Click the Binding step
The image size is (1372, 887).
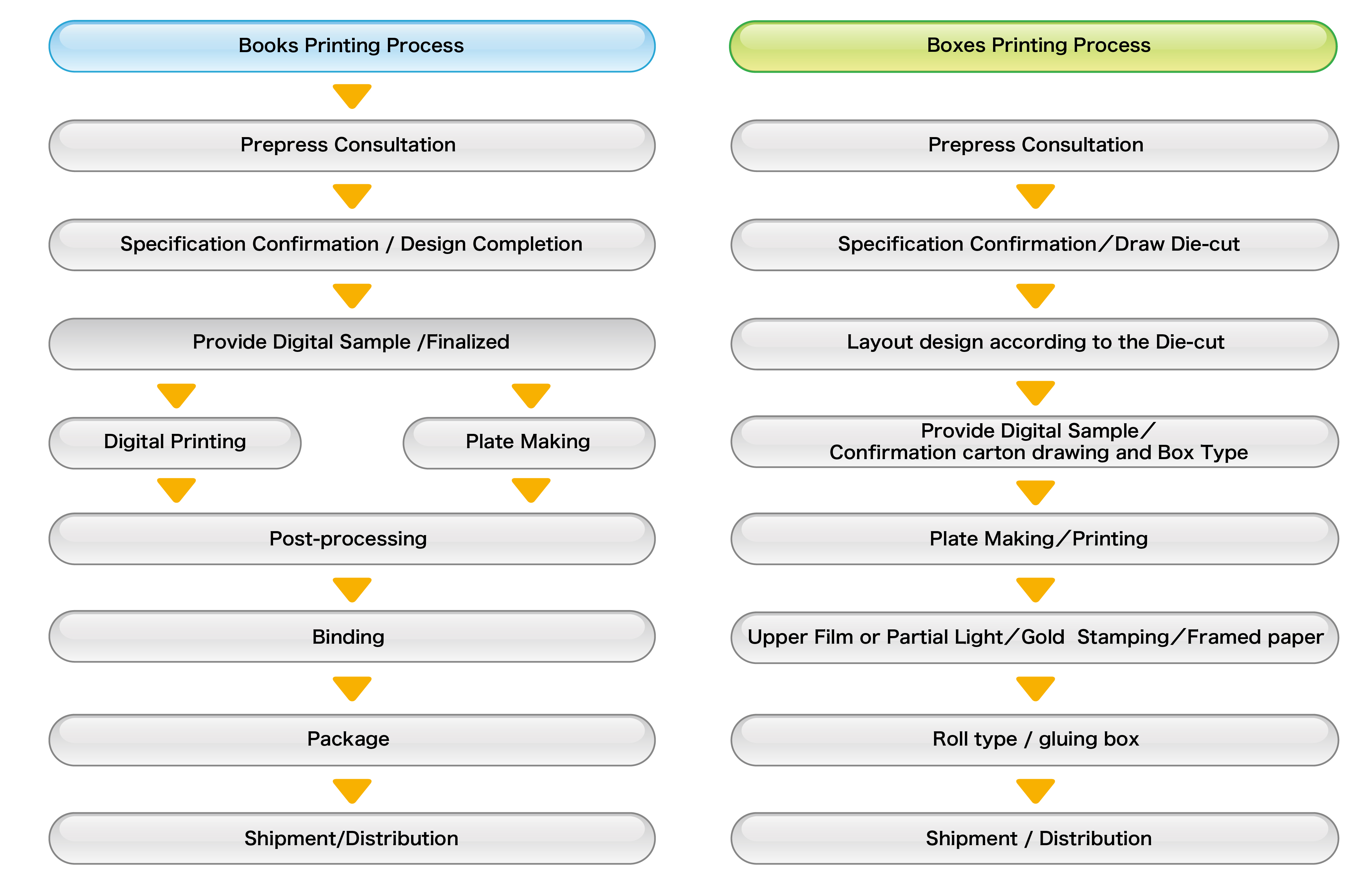pos(352,636)
